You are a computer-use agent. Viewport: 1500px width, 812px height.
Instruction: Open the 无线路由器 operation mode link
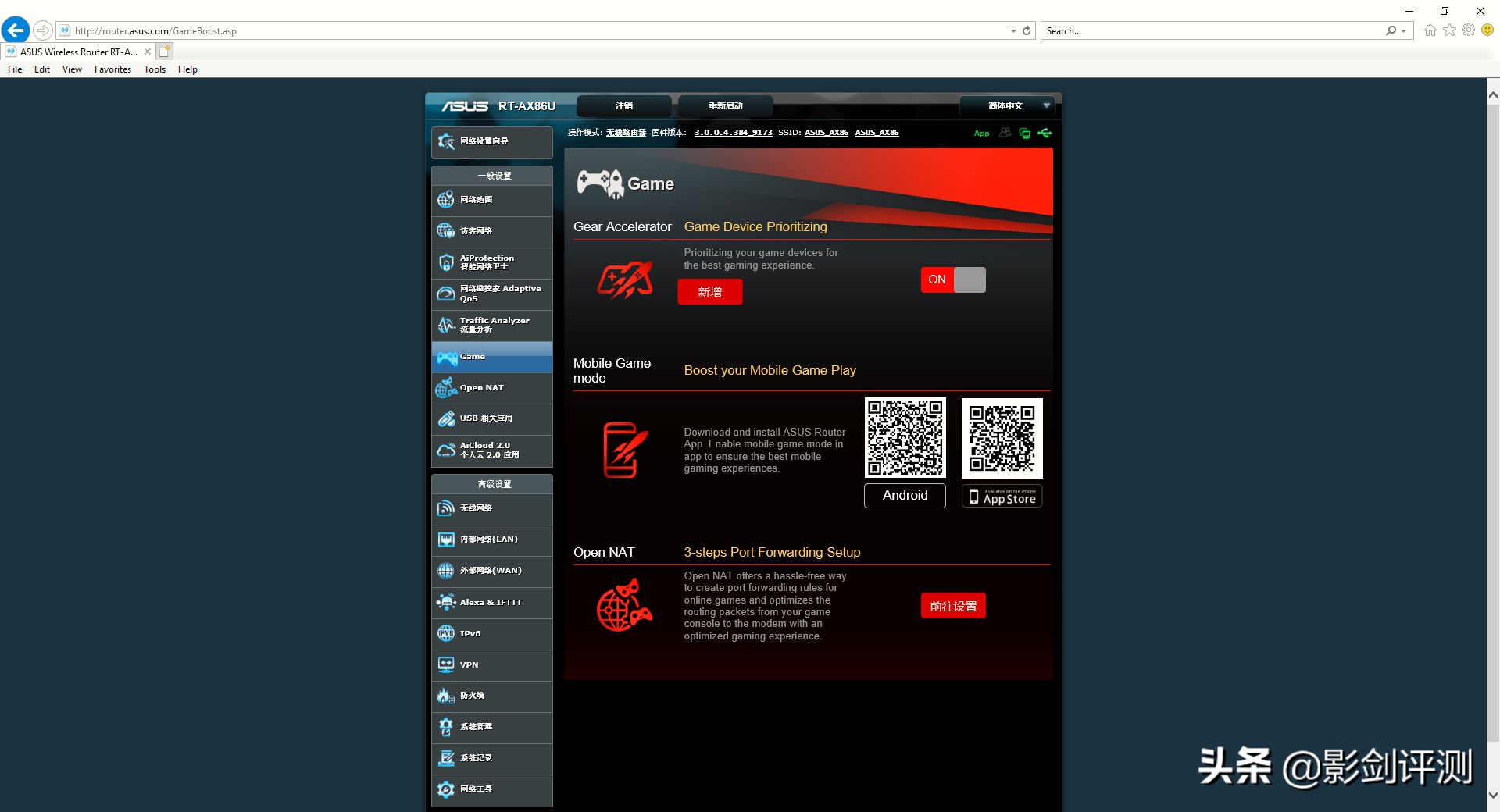[627, 133]
